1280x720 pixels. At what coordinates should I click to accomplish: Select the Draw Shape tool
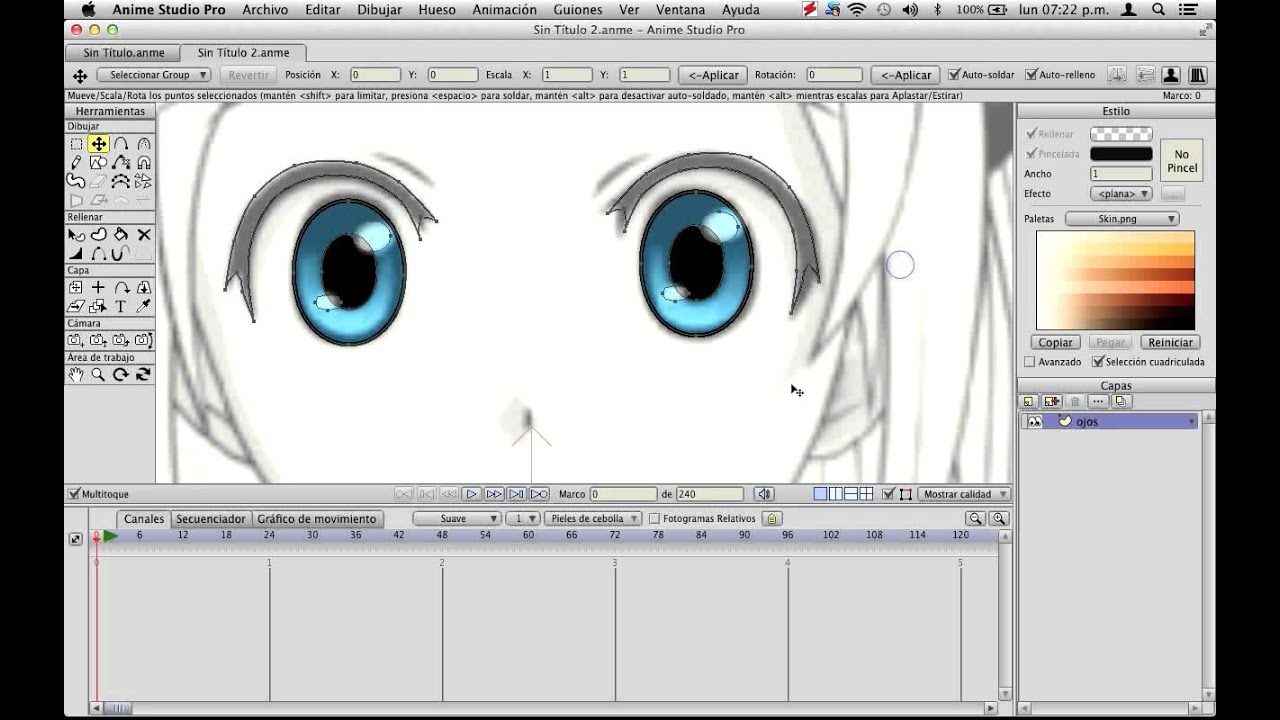[98, 162]
